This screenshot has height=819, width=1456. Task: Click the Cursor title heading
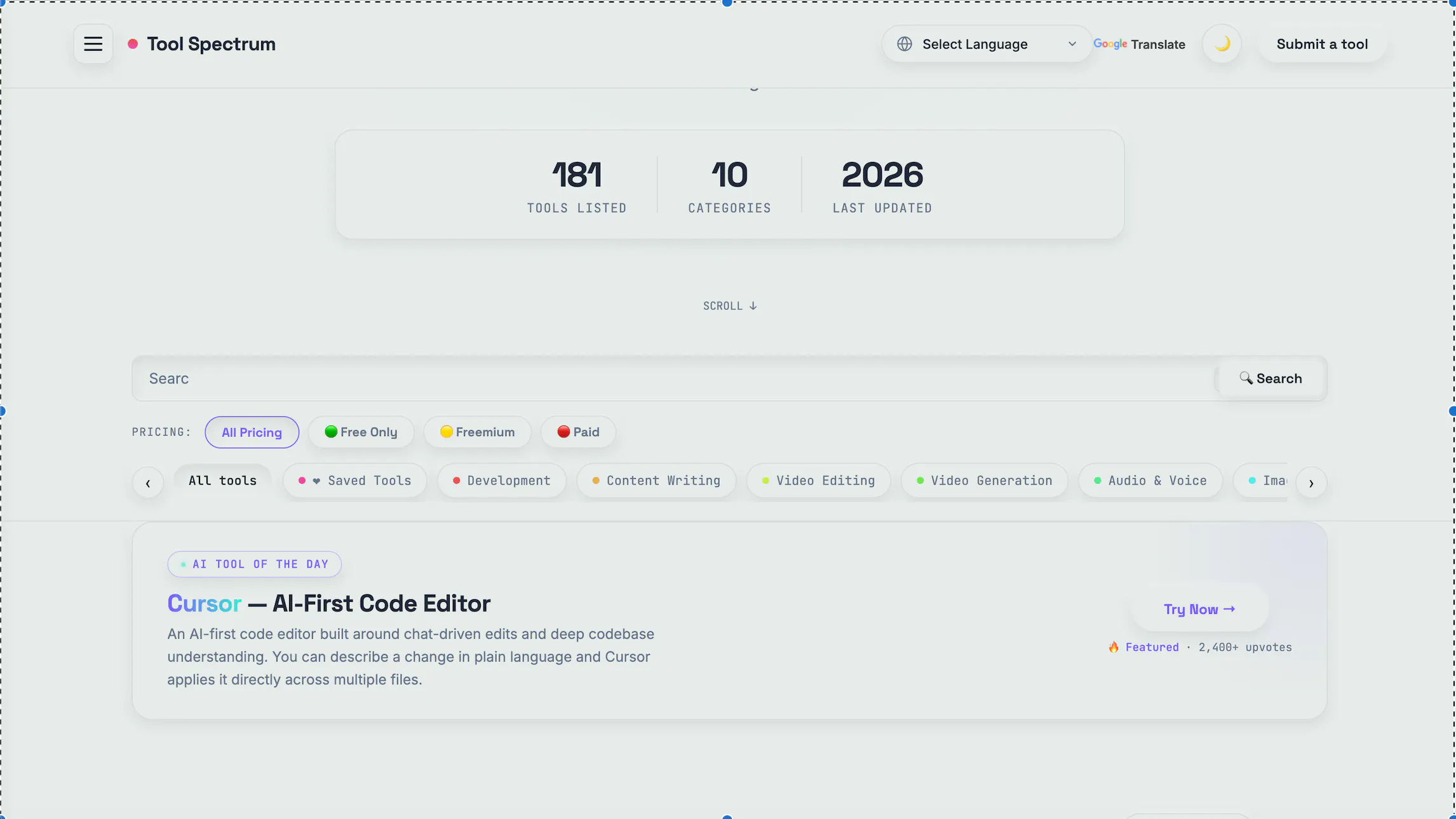click(x=328, y=604)
